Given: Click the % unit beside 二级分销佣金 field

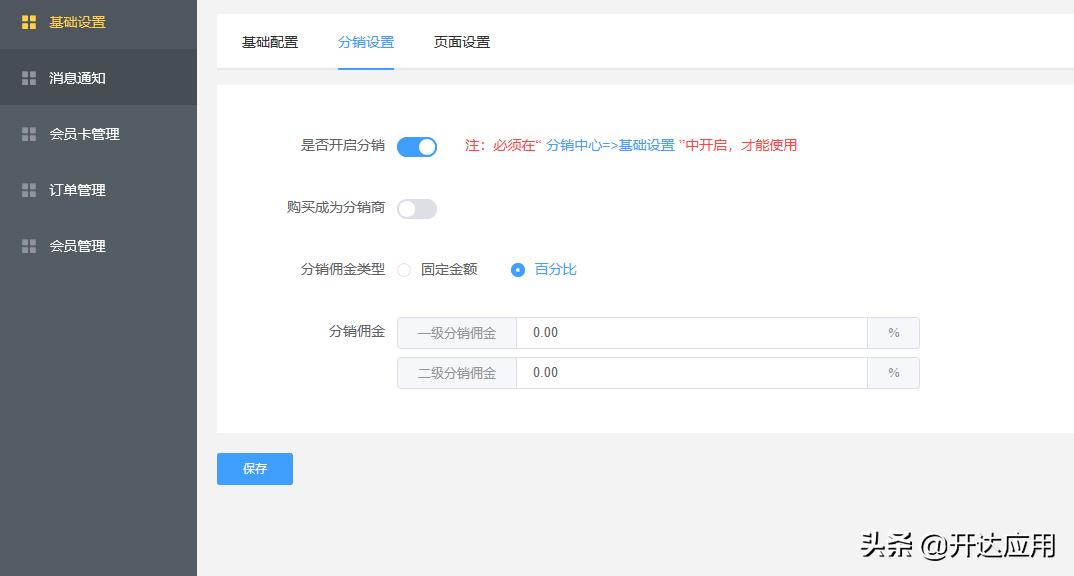Looking at the screenshot, I should click(x=893, y=372).
